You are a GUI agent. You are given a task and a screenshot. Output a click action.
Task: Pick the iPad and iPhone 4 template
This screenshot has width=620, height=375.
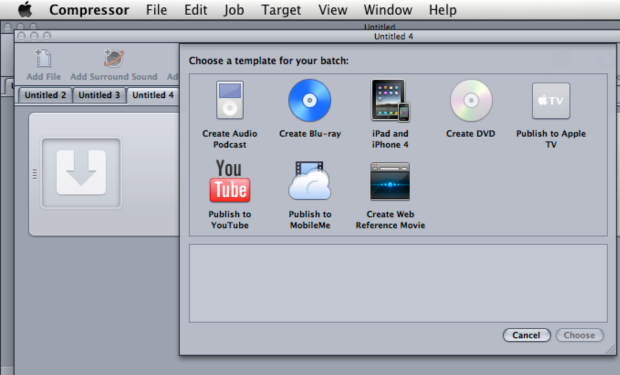click(x=390, y=100)
